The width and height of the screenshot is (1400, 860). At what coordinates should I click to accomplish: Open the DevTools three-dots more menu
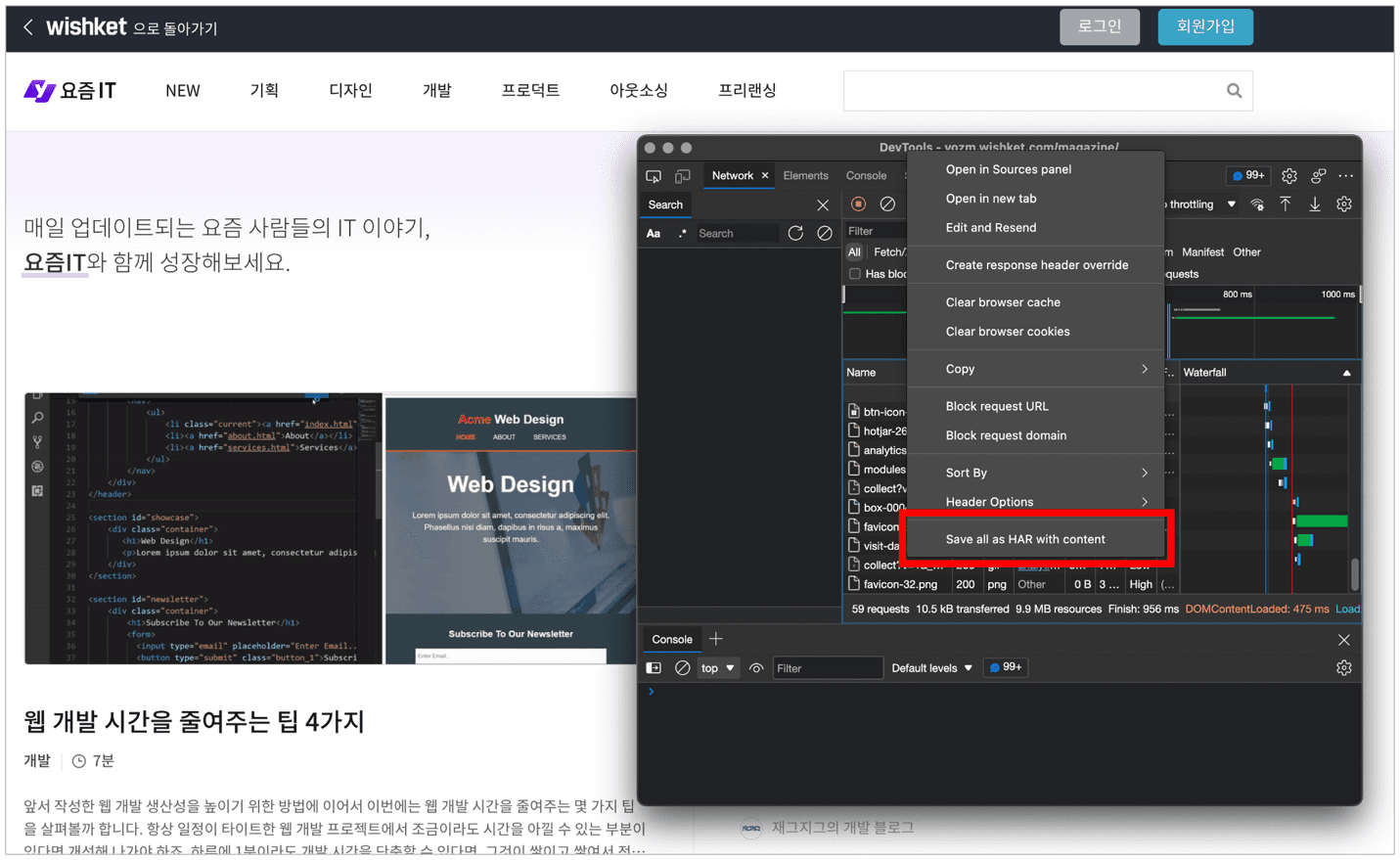(1346, 176)
